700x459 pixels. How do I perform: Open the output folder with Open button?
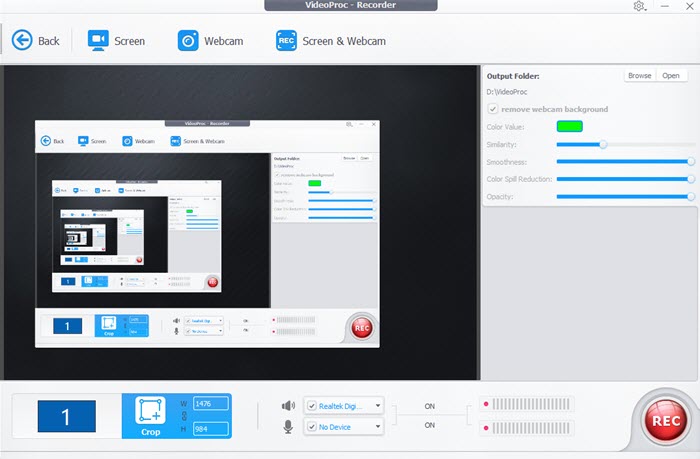click(671, 75)
